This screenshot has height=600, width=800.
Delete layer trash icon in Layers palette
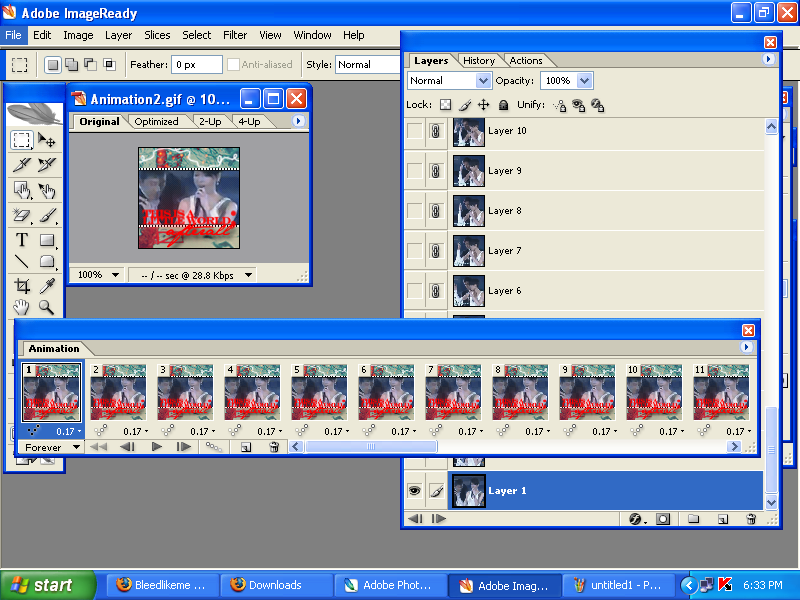click(x=751, y=519)
